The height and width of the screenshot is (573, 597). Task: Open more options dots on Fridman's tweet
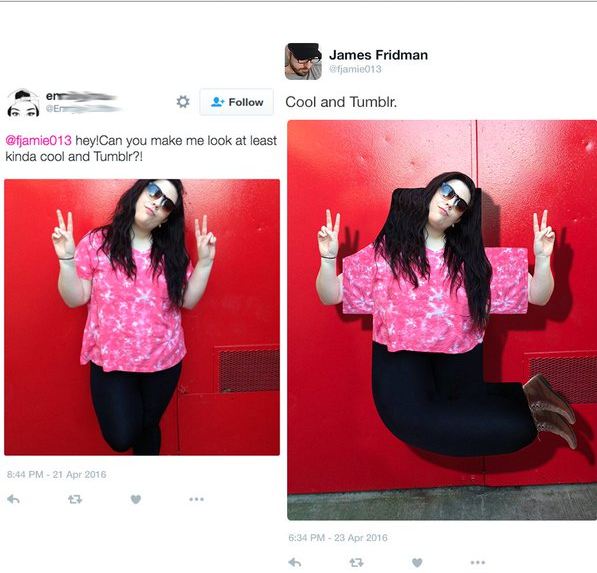click(x=478, y=562)
